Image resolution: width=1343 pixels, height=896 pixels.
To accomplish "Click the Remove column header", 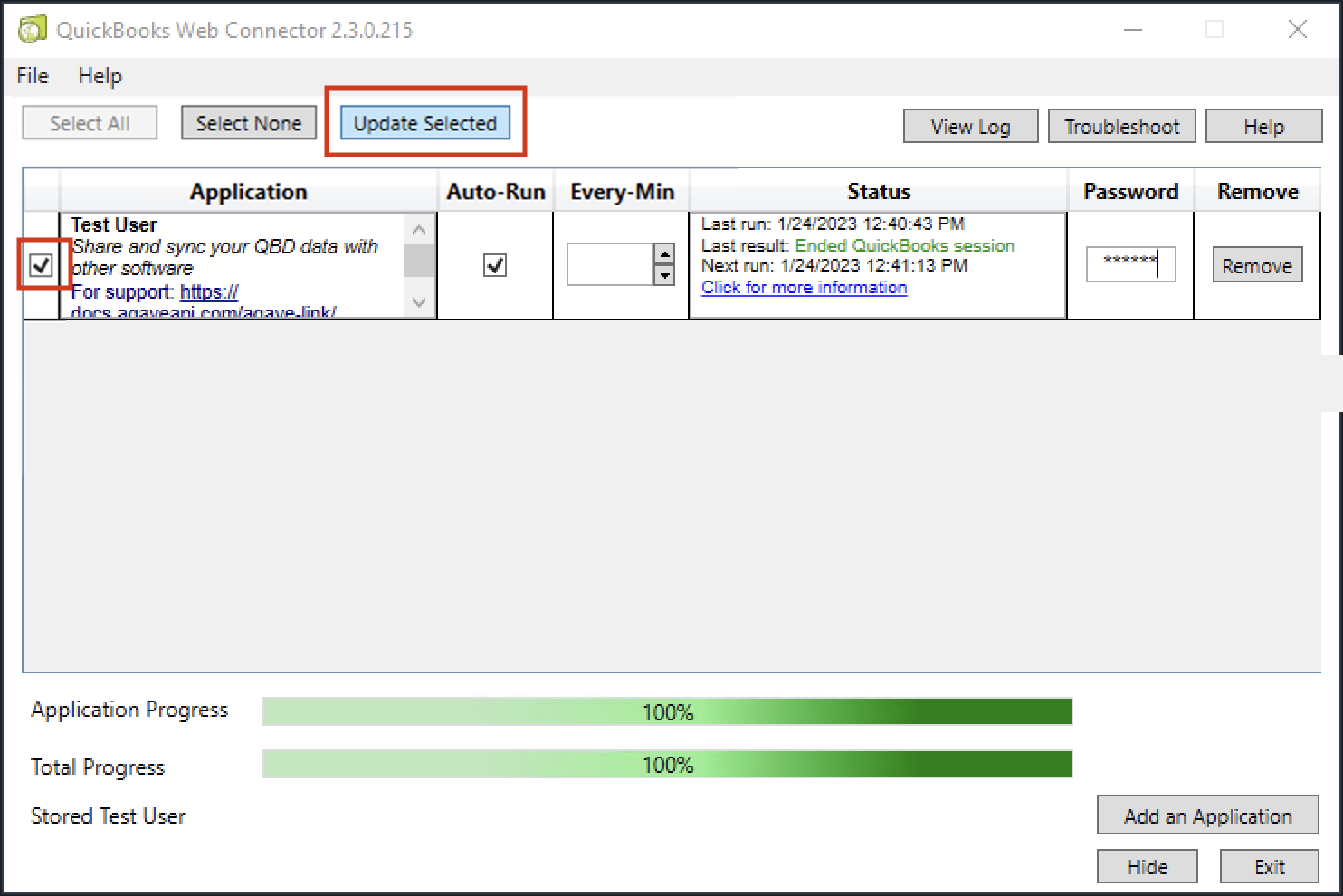I will point(1258,192).
